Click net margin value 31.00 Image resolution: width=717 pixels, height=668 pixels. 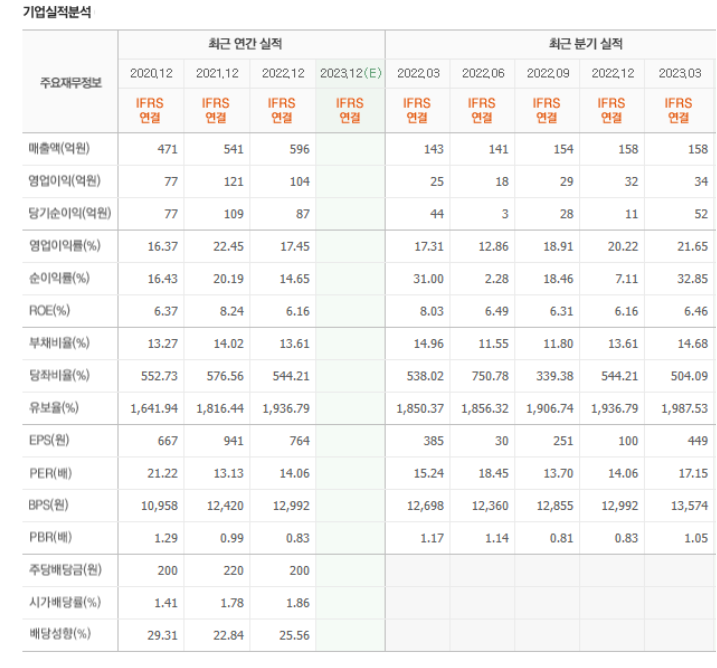point(428,279)
